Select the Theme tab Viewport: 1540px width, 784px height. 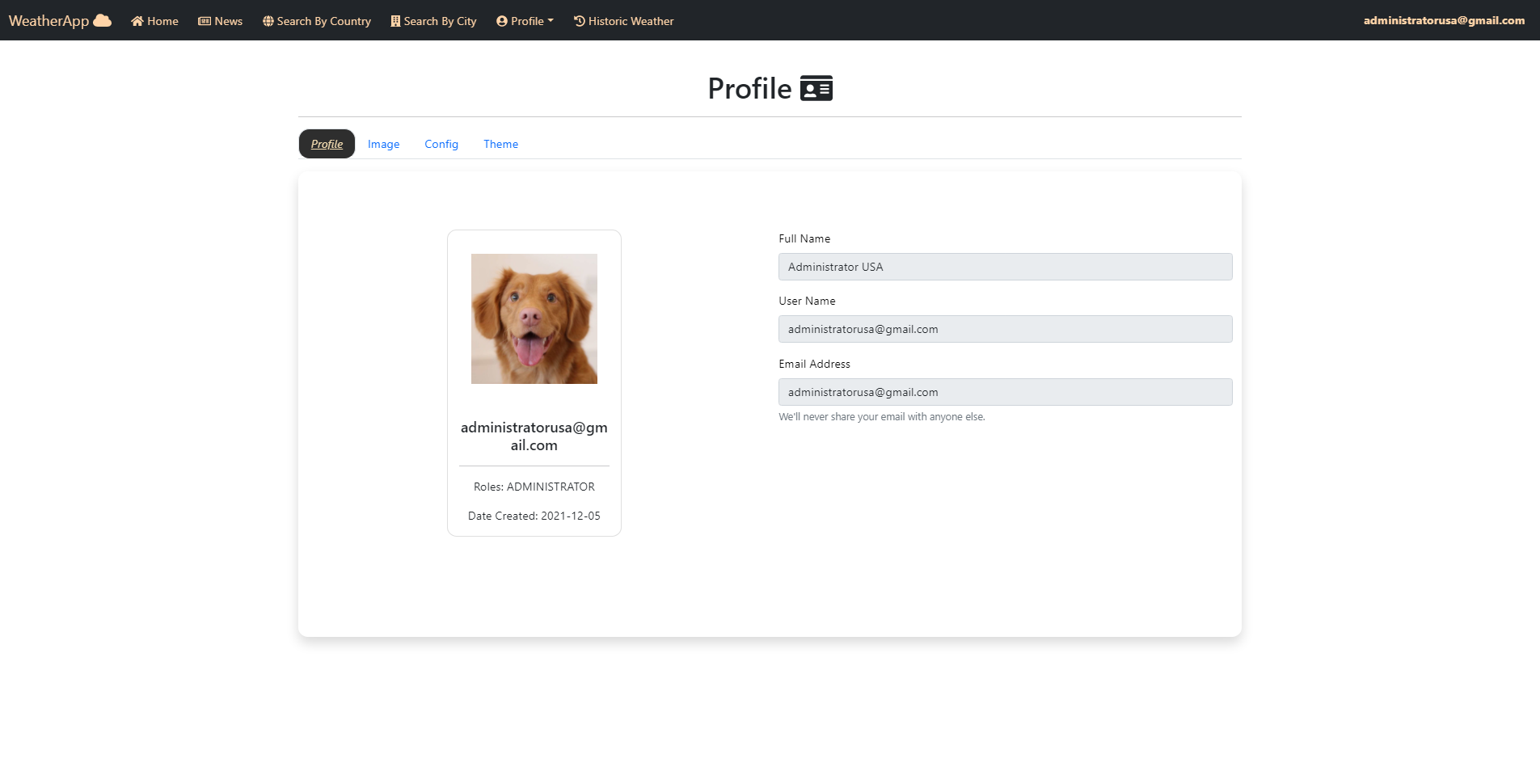click(x=500, y=144)
